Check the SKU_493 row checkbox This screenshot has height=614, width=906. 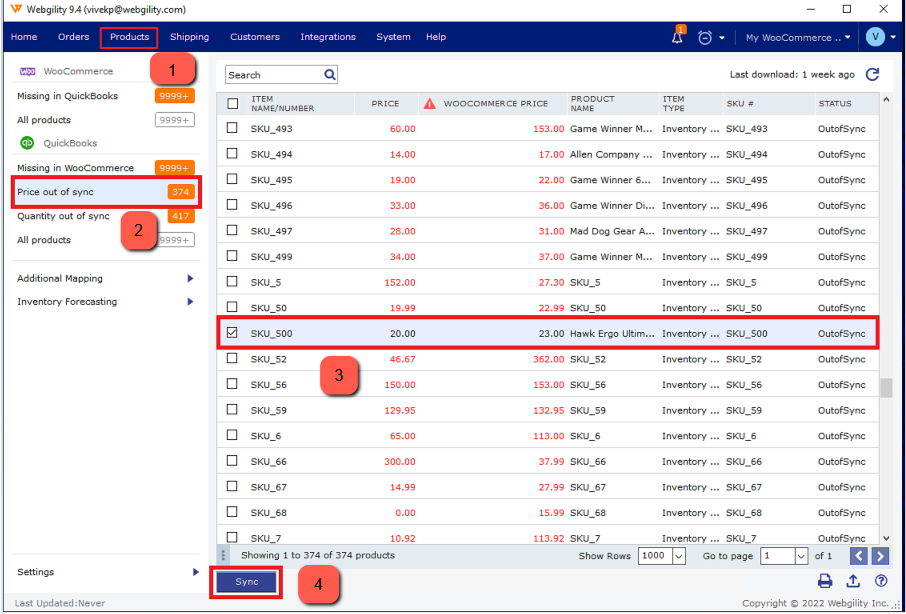[x=233, y=128]
